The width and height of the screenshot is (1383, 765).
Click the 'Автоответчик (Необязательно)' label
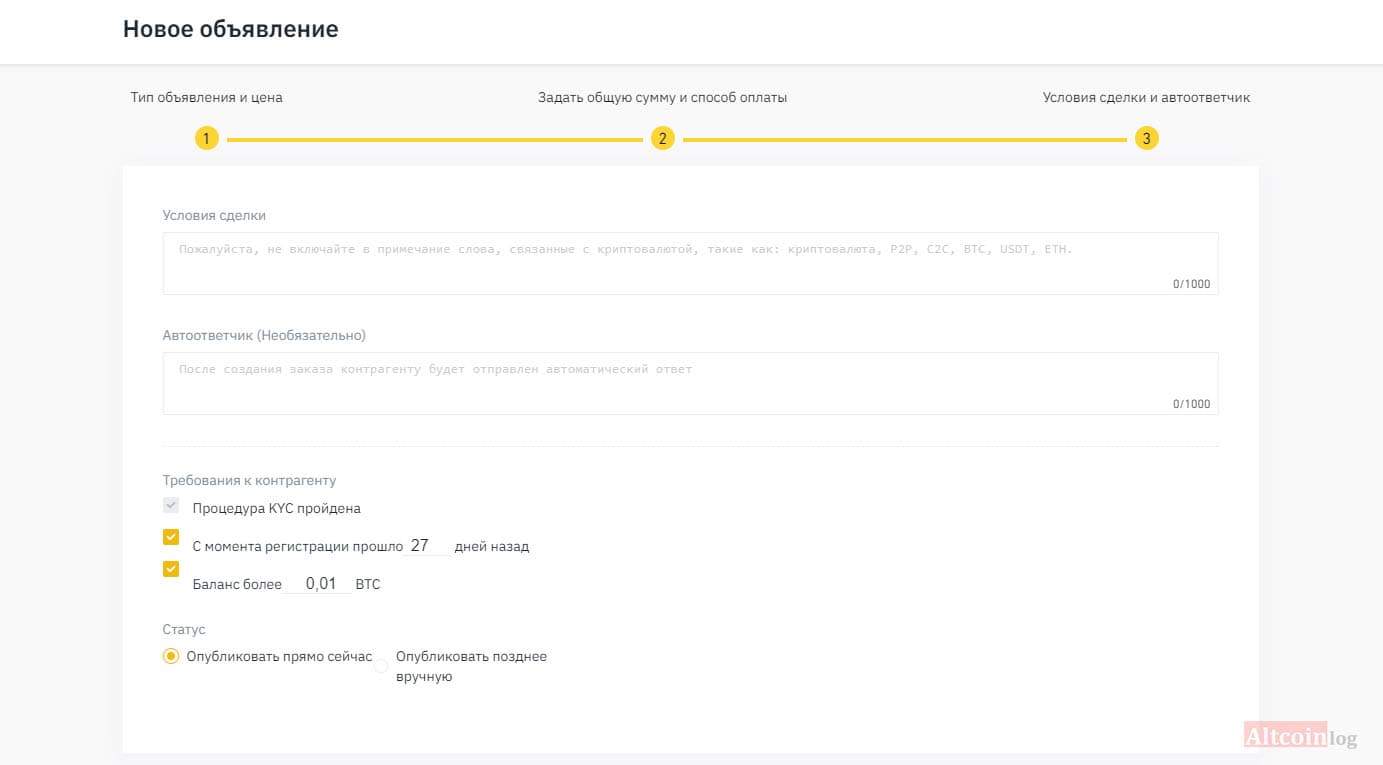pyautogui.click(x=264, y=335)
